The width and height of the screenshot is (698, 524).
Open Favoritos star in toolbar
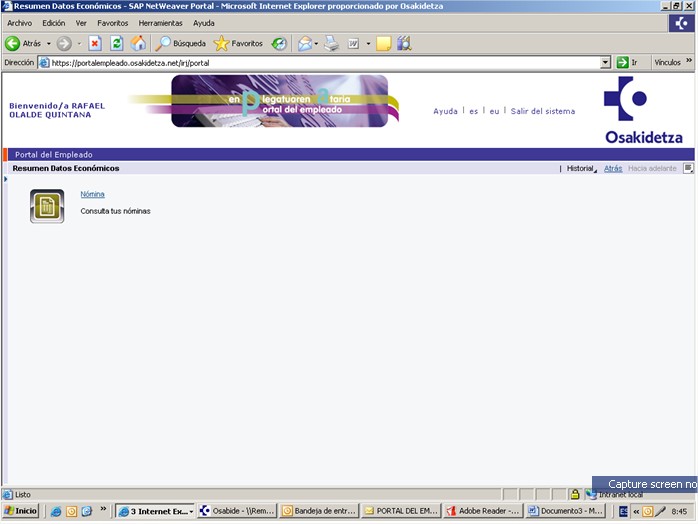click(239, 43)
